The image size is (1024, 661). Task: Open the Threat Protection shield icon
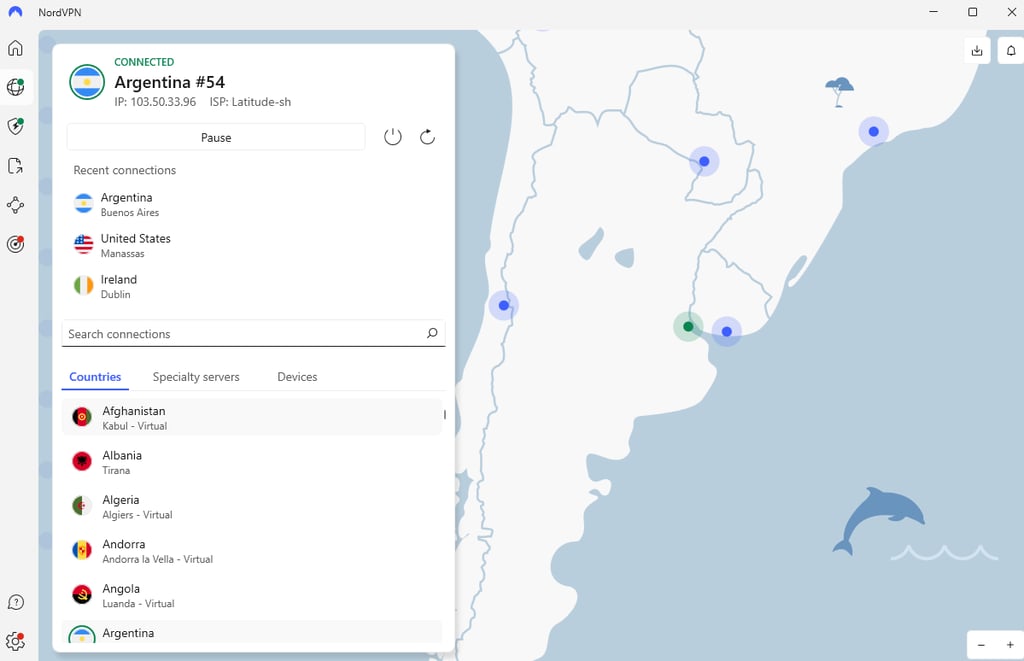(x=16, y=126)
